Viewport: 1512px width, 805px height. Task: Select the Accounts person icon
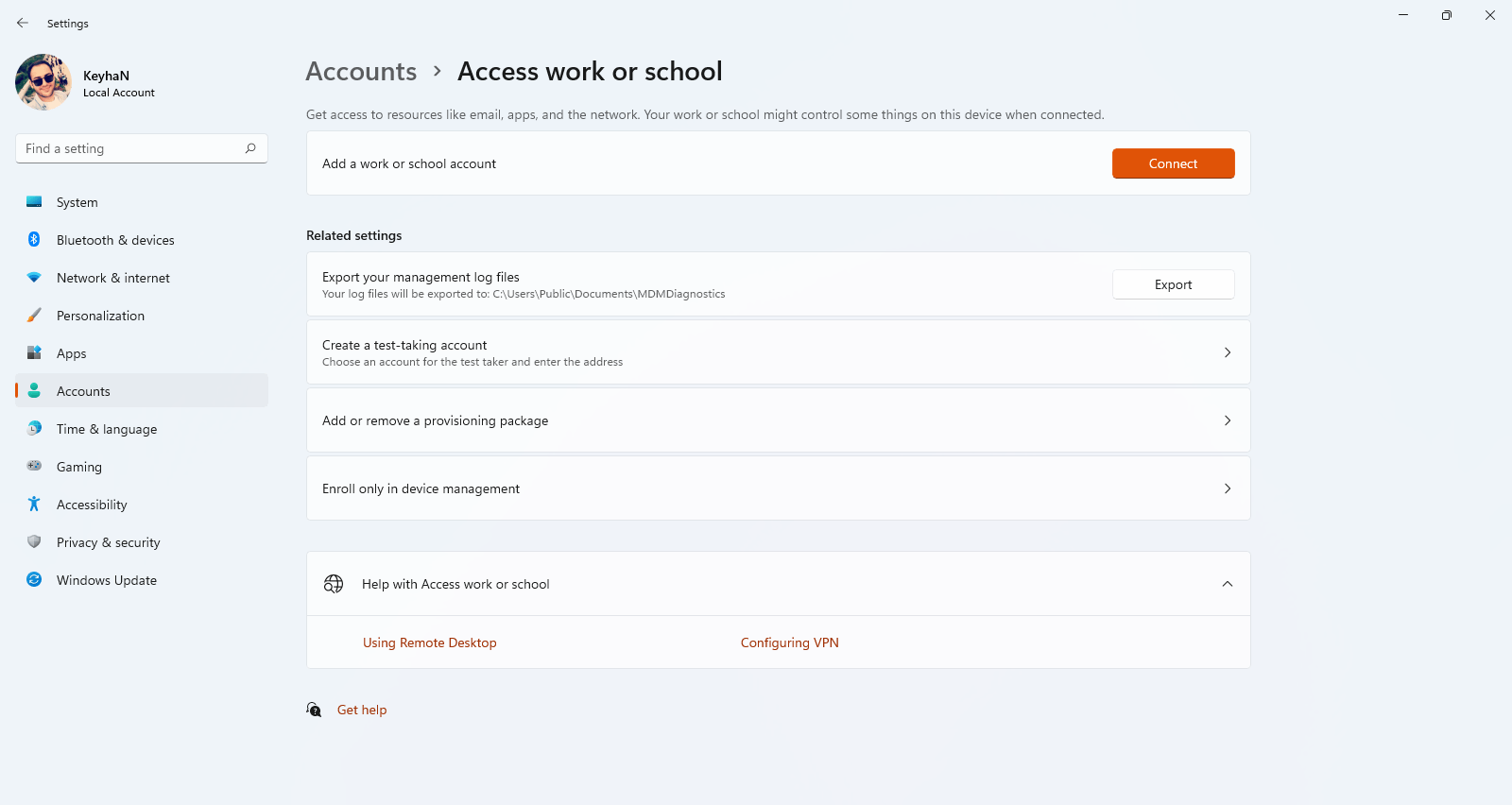34,391
